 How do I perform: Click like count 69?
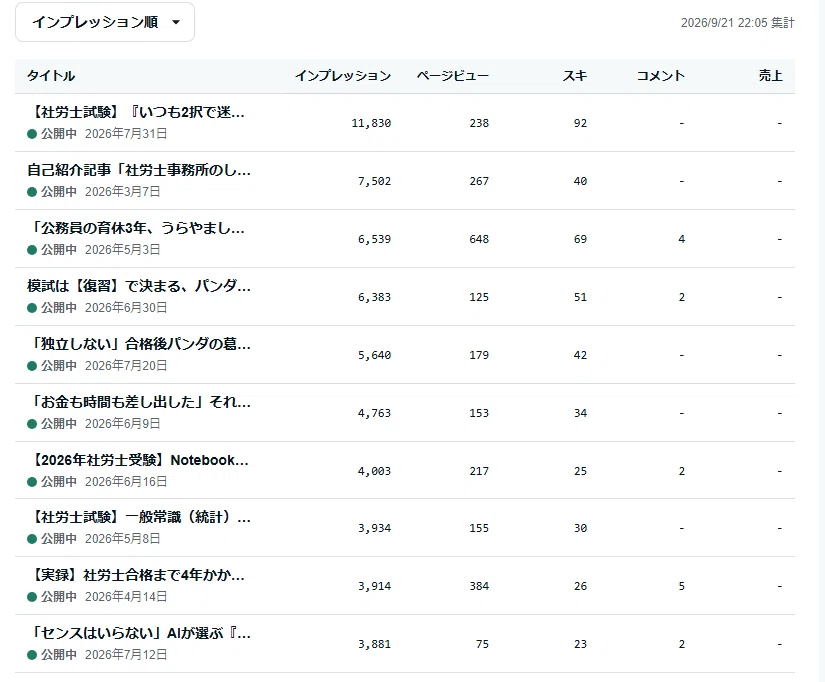pyautogui.click(x=580, y=239)
